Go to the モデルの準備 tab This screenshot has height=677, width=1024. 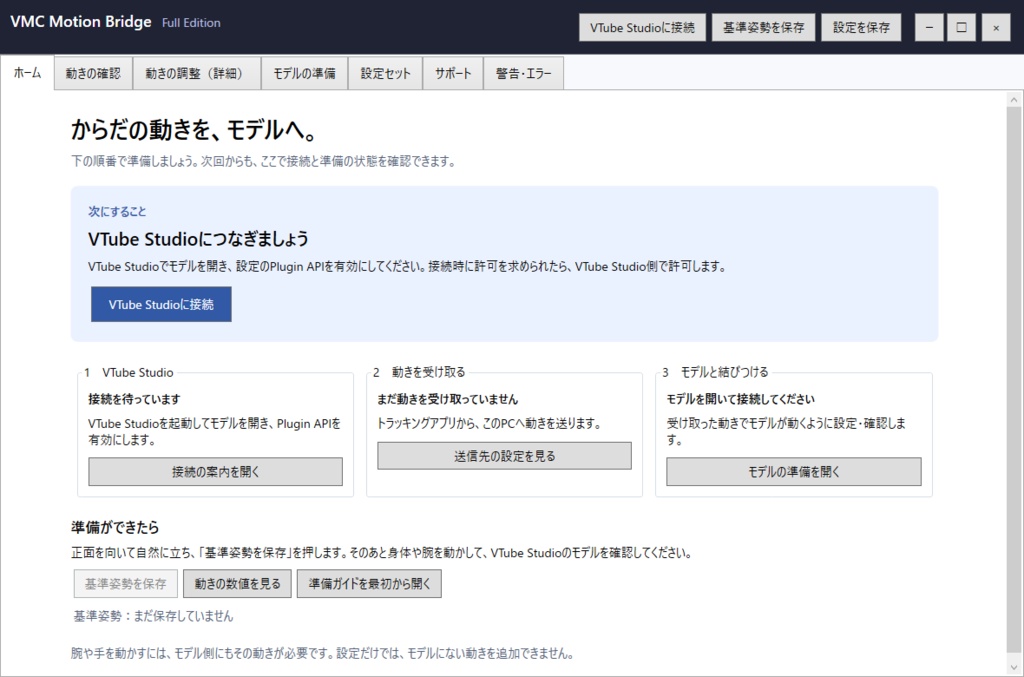[x=304, y=73]
